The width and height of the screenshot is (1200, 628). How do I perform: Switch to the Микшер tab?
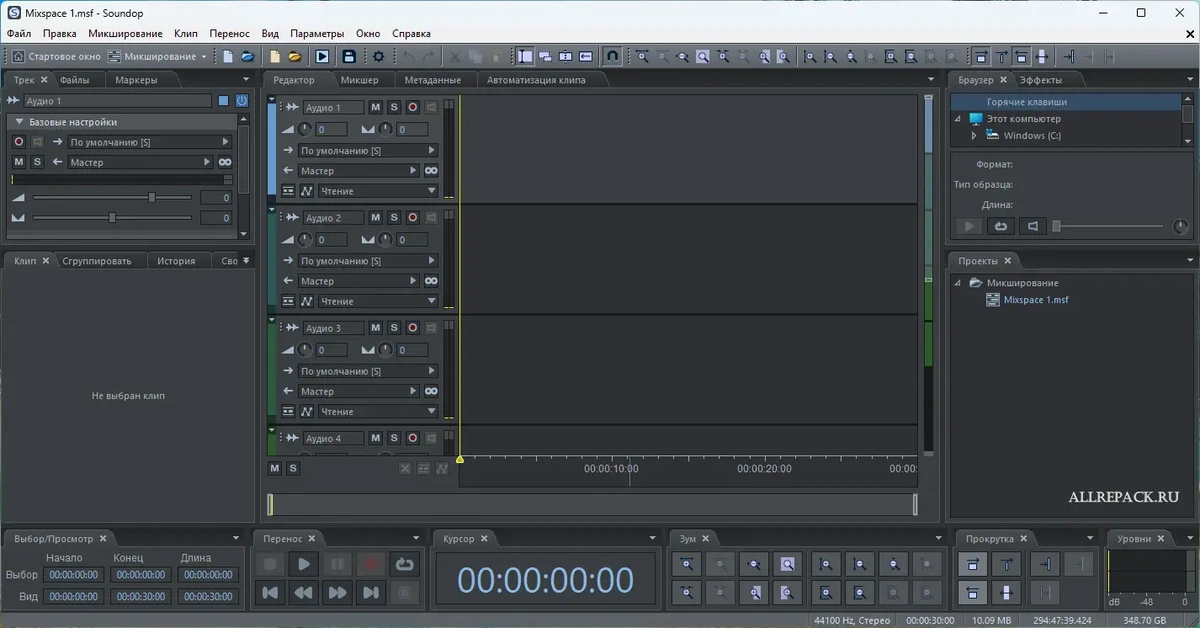point(359,80)
